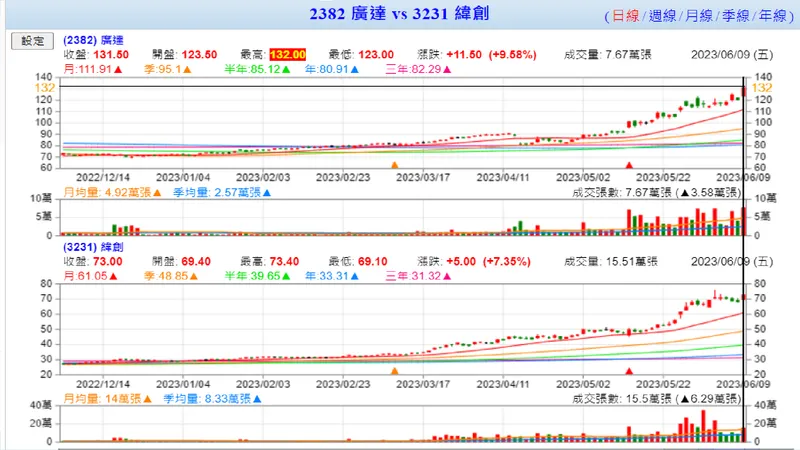This screenshot has width=800, height=450.
Task: Click 緯創 quarterly average 季:48.85
Action: point(171,276)
